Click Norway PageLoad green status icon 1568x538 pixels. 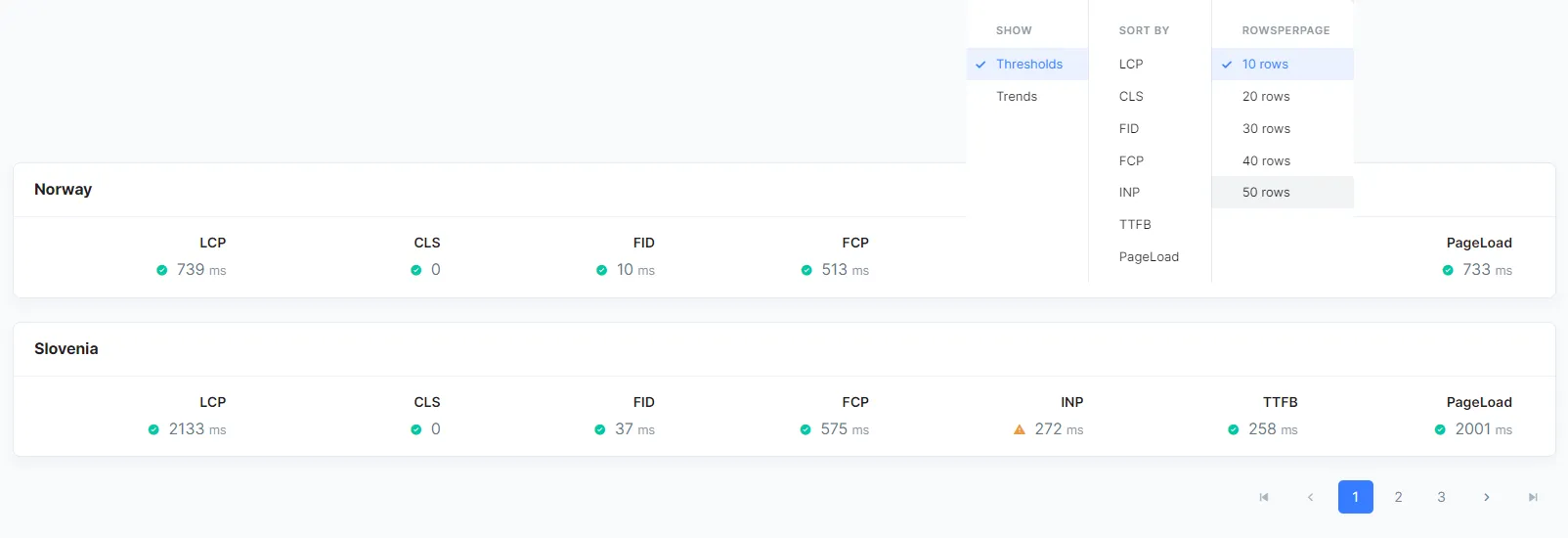[x=1448, y=270]
